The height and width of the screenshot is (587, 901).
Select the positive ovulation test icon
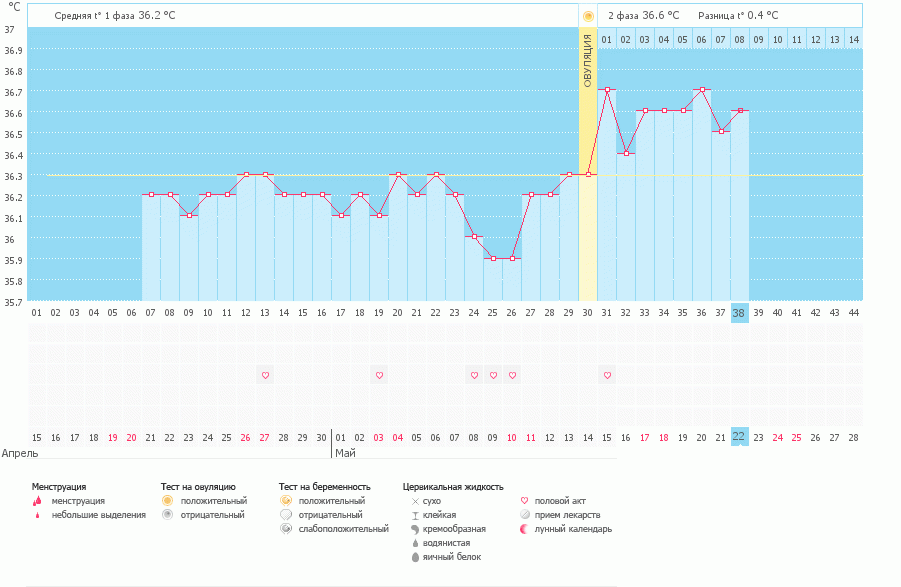pyautogui.click(x=167, y=501)
